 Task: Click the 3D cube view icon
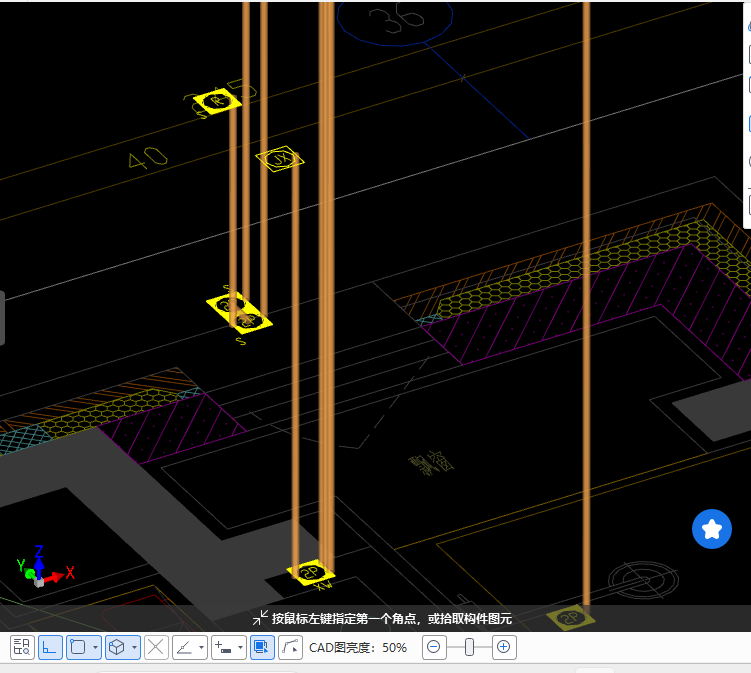(116, 647)
